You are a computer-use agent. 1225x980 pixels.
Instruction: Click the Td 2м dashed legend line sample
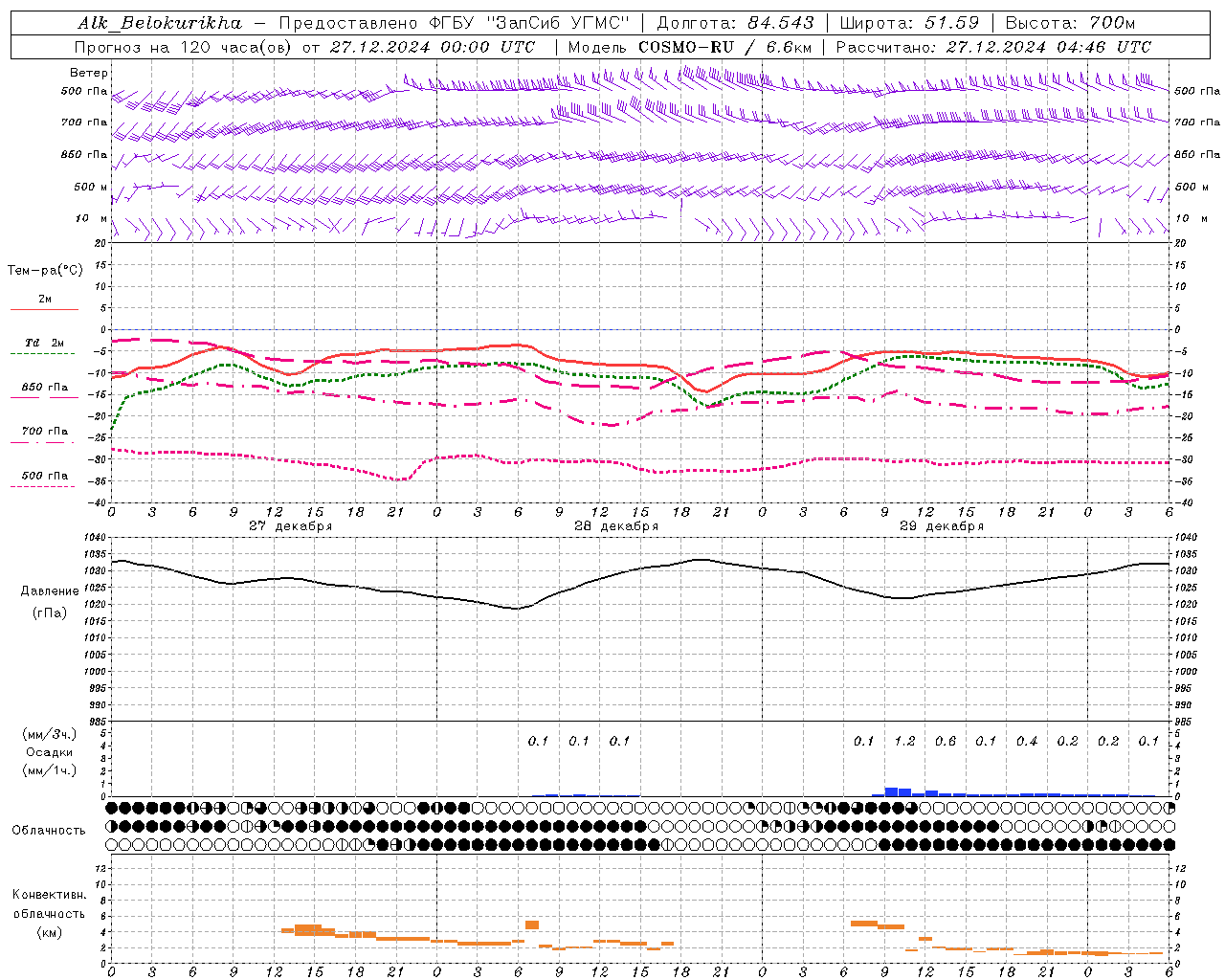point(42,353)
